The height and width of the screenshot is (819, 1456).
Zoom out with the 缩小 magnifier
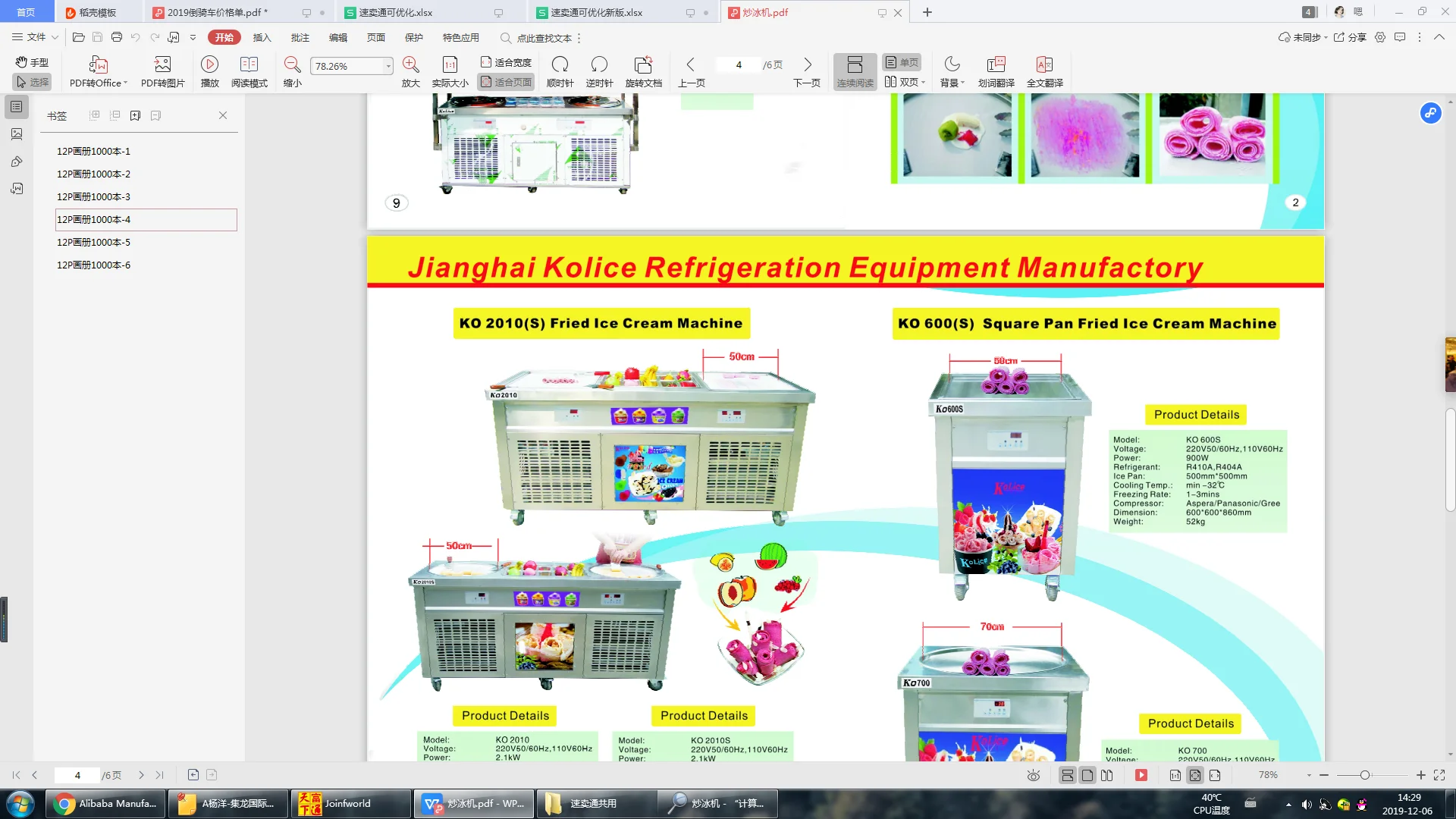pos(292,72)
